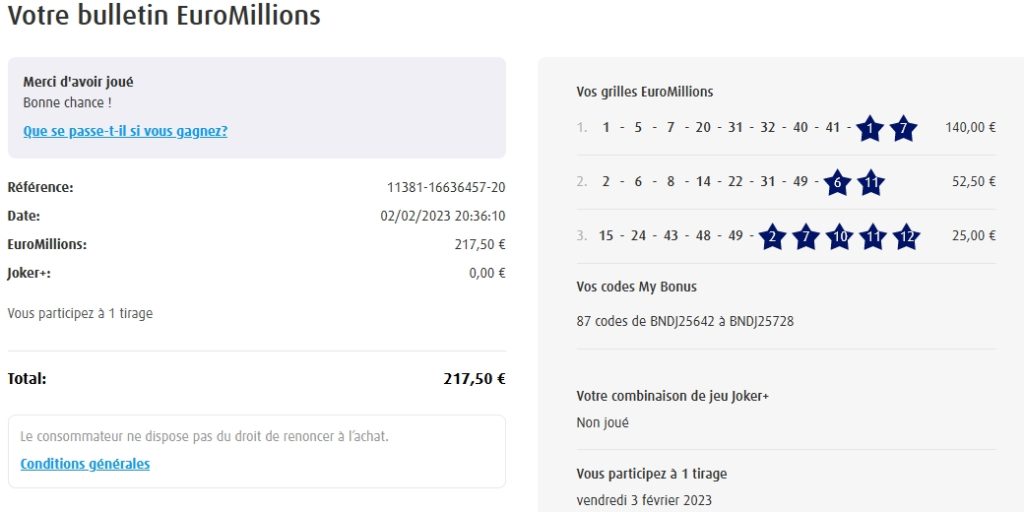Screen dimensions: 1024x512
Task: Click star number 7 in the first grid
Action: click(903, 128)
